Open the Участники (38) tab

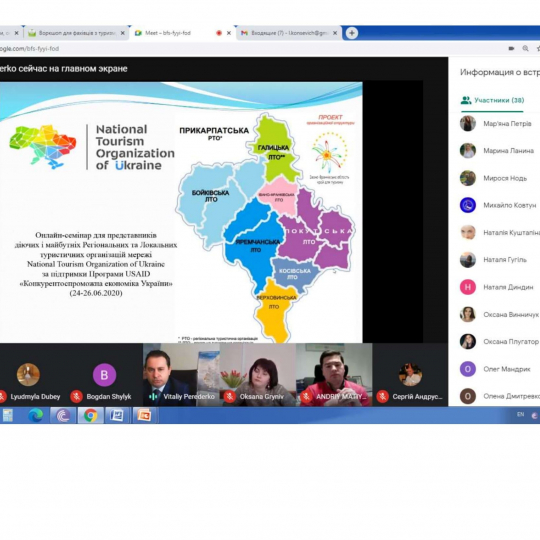click(492, 100)
